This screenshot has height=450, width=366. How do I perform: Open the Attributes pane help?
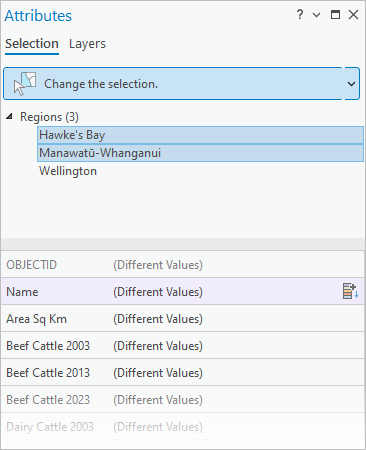[300, 15]
